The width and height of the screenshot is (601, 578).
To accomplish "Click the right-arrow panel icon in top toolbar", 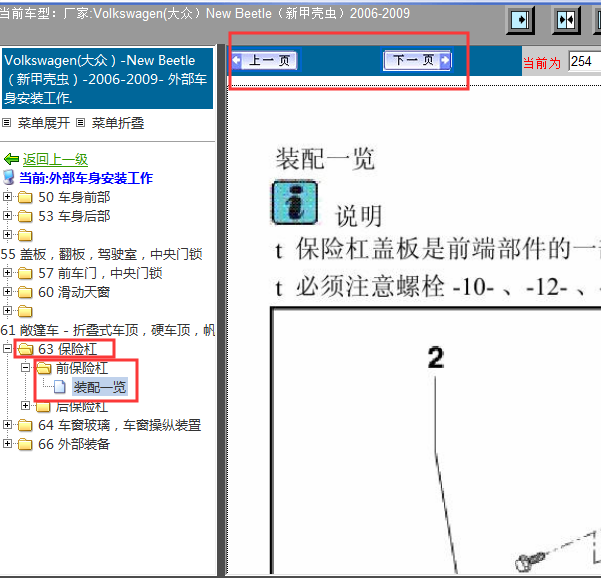I will (521, 20).
